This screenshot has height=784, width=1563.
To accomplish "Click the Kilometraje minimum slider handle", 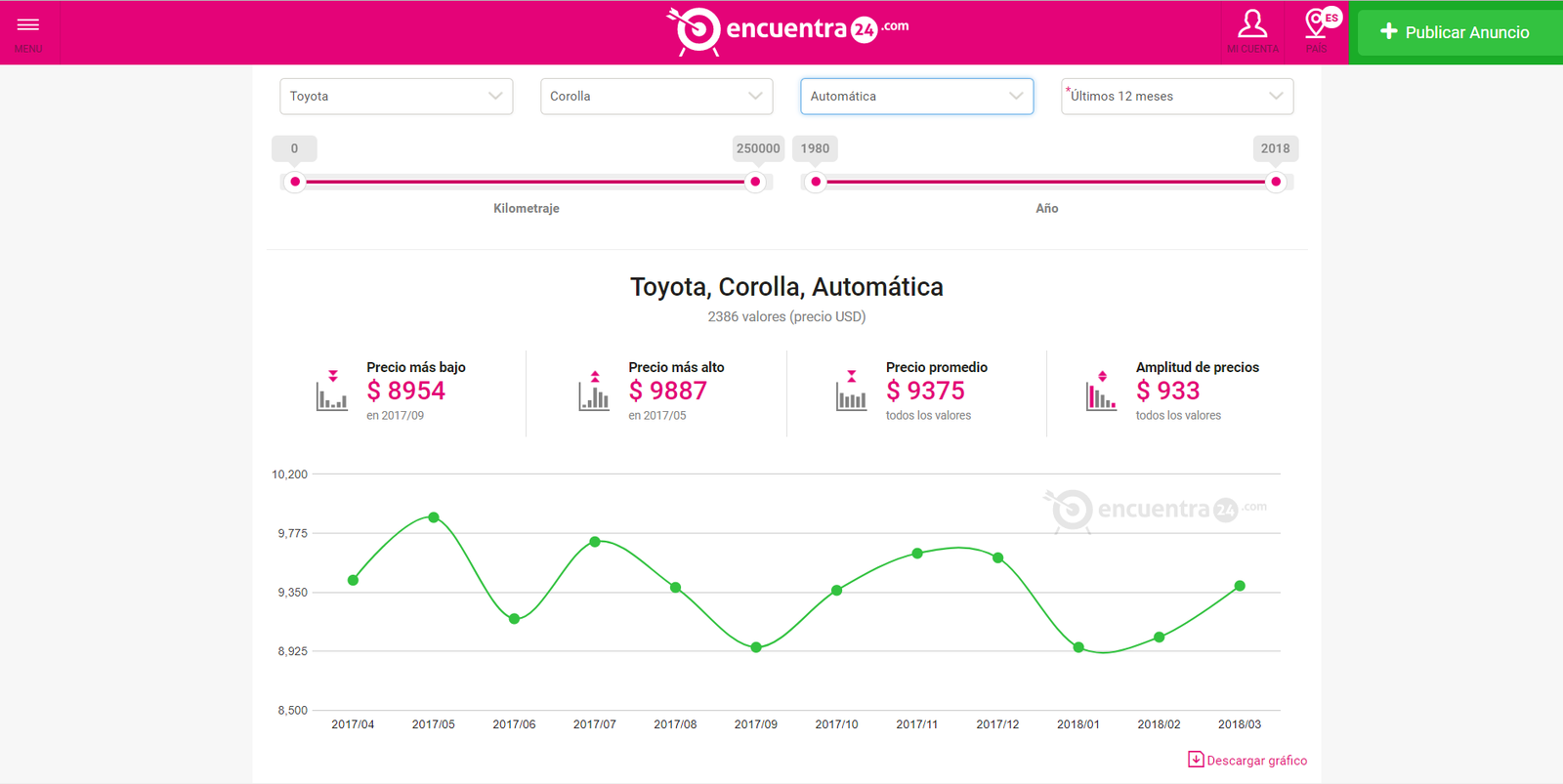I will pos(295,182).
